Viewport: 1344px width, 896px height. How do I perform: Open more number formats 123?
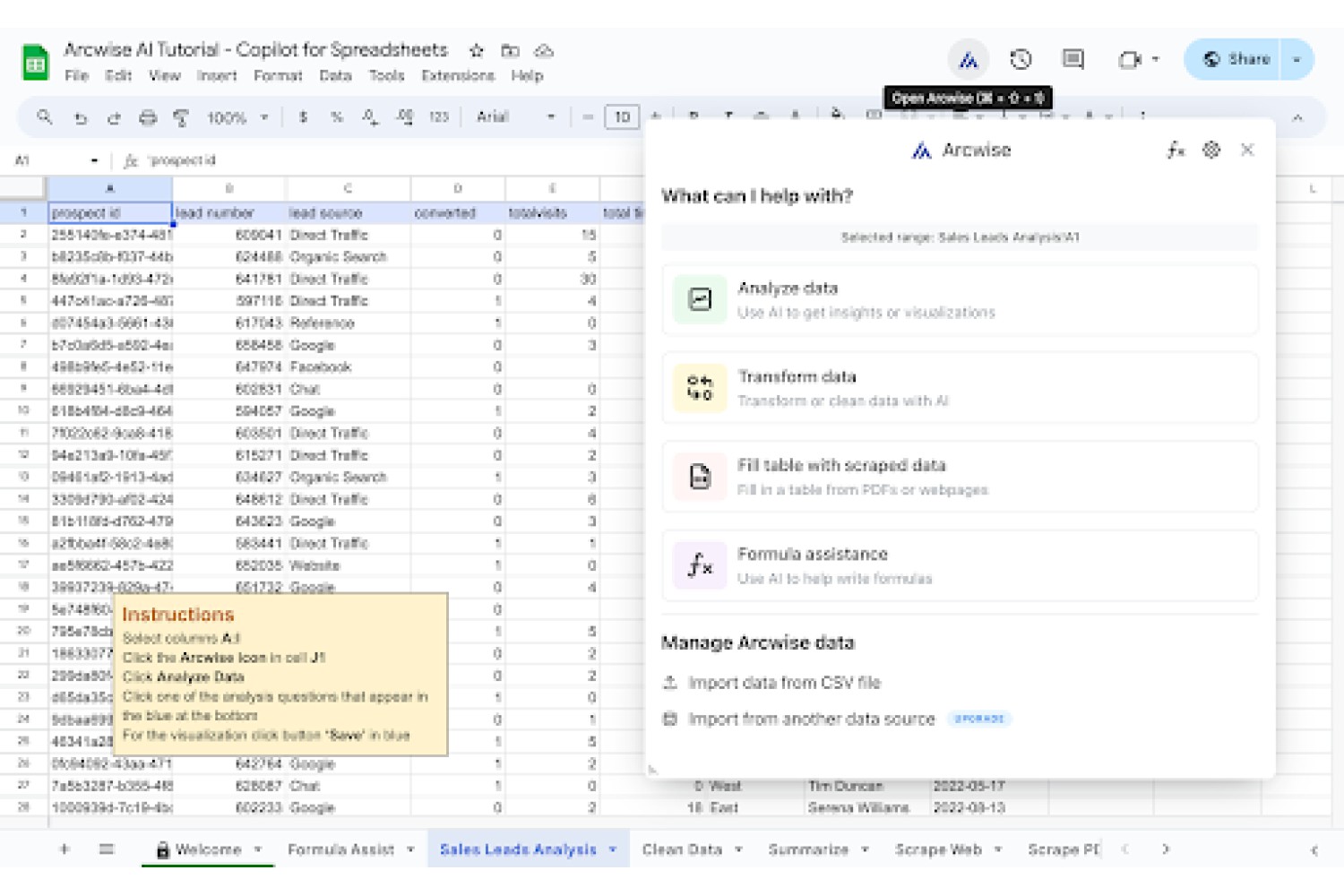point(438,117)
